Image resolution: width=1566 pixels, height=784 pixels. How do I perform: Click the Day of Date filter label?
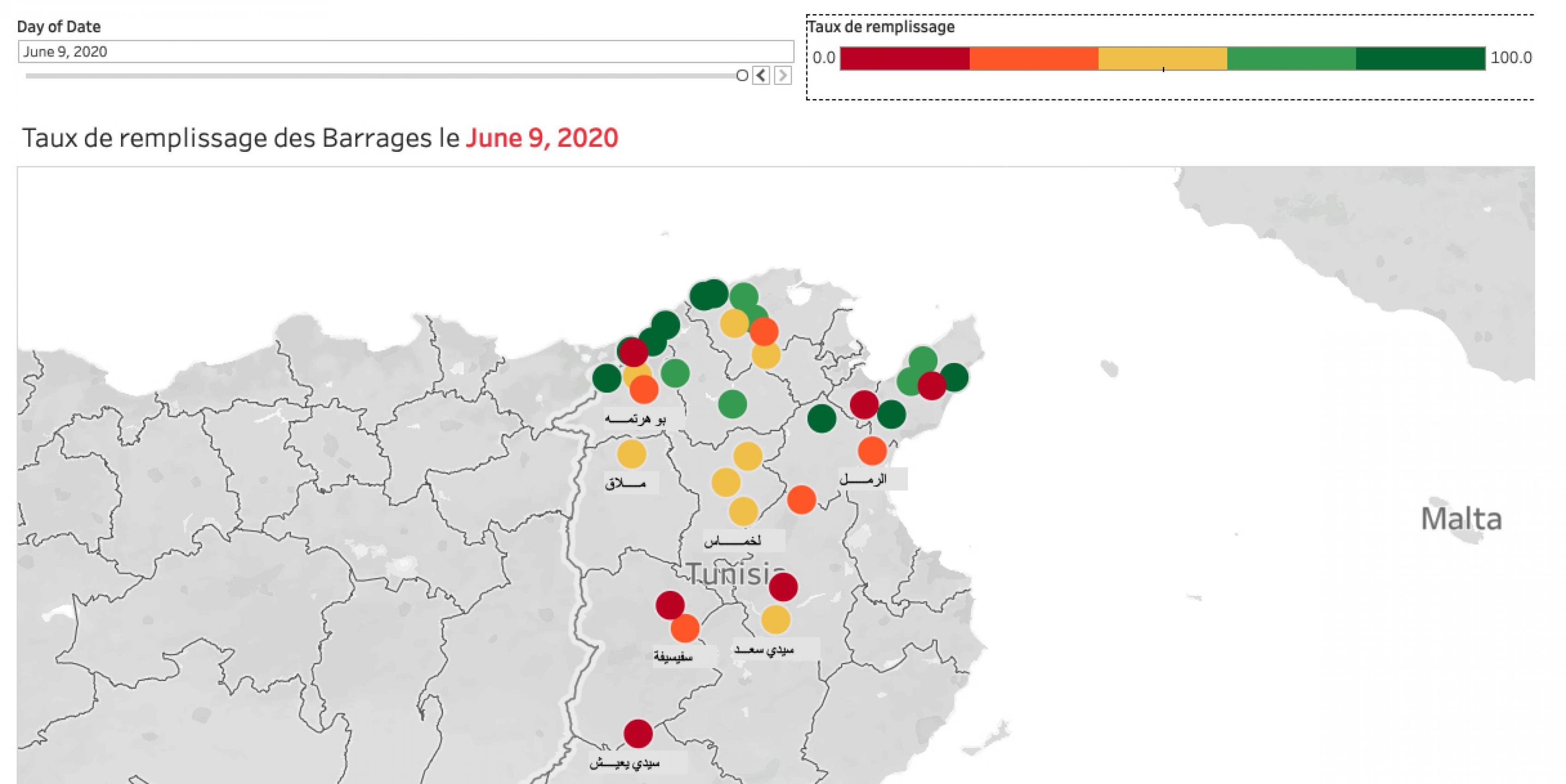59,27
